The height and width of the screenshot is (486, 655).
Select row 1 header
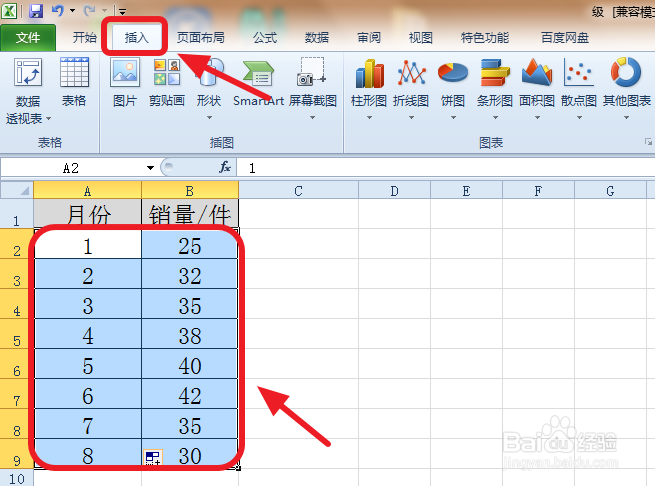point(16,214)
